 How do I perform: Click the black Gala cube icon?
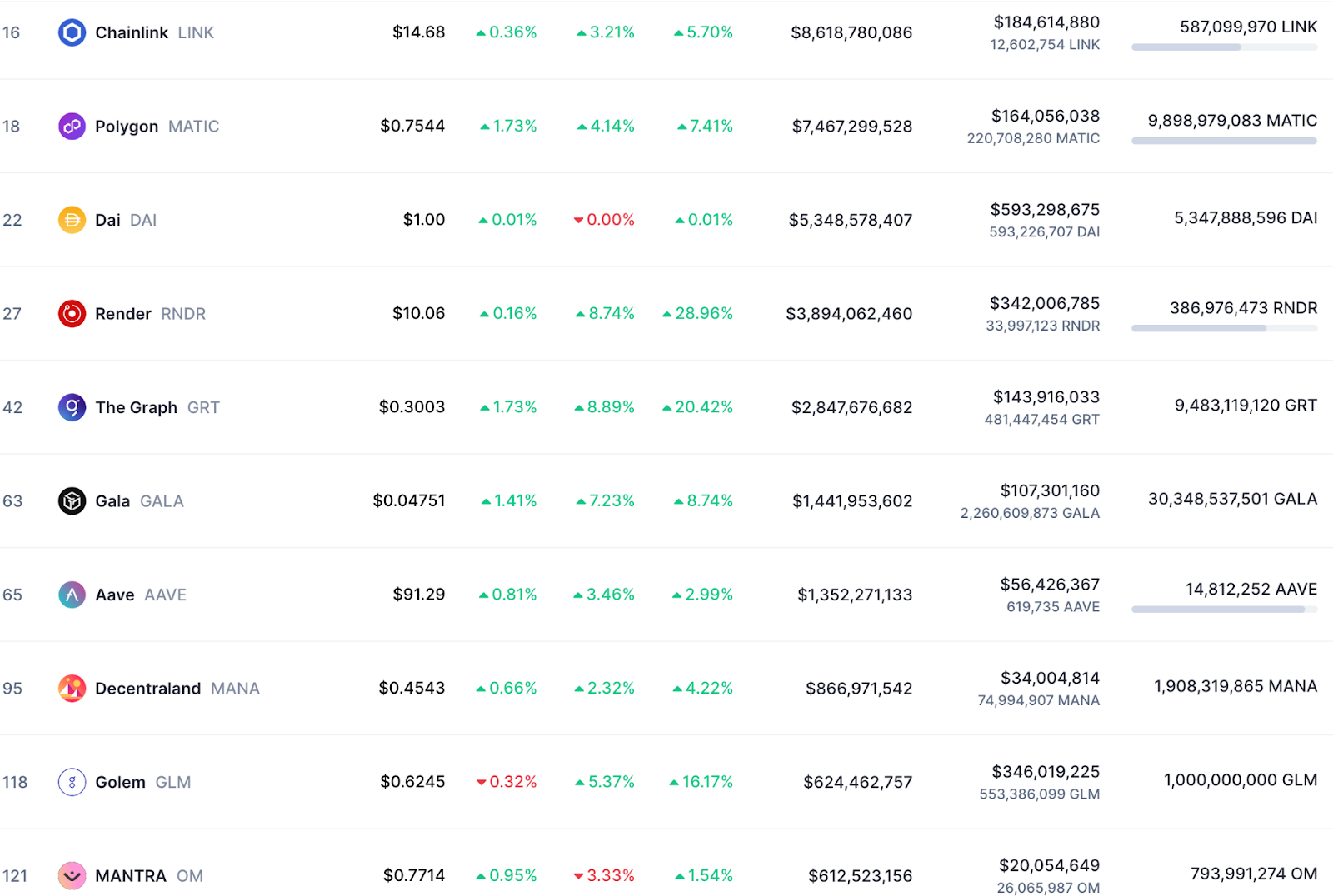[72, 501]
